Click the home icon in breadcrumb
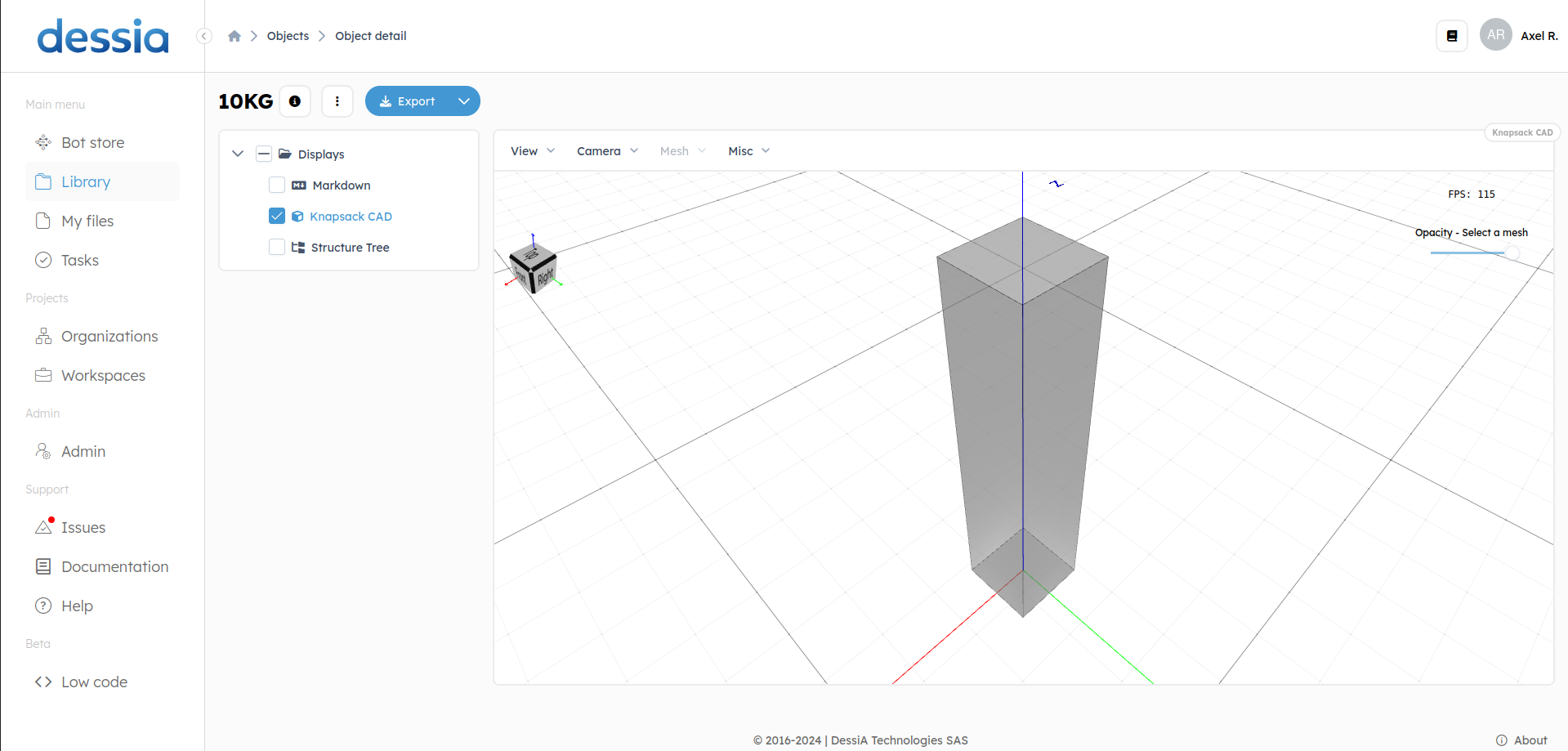 click(x=235, y=36)
